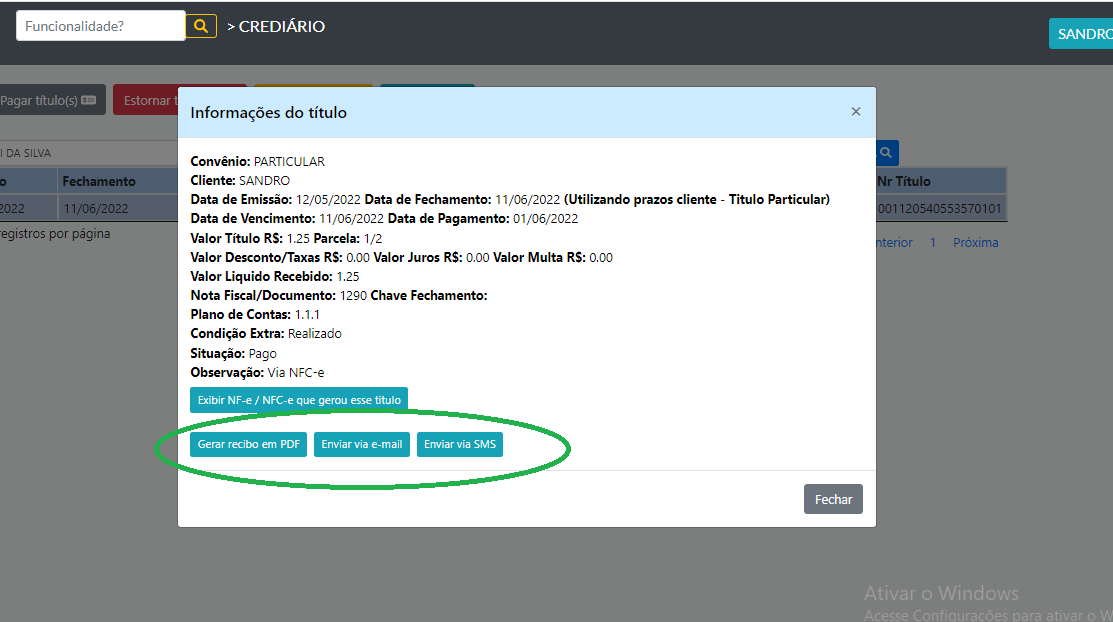Viewport: 1113px width, 622px height.
Task: Click the yellow magnifier search button
Action: pos(201,26)
